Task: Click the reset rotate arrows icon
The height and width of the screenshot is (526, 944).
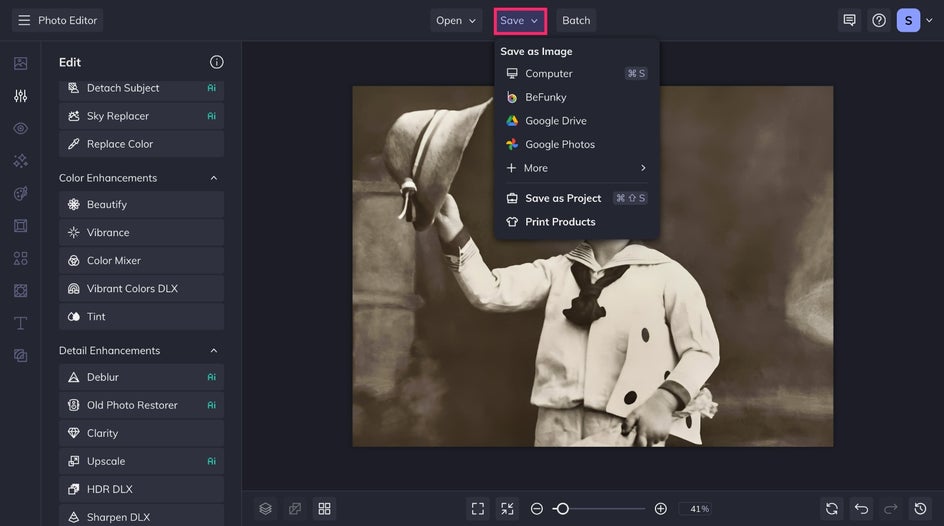Action: (x=832, y=509)
